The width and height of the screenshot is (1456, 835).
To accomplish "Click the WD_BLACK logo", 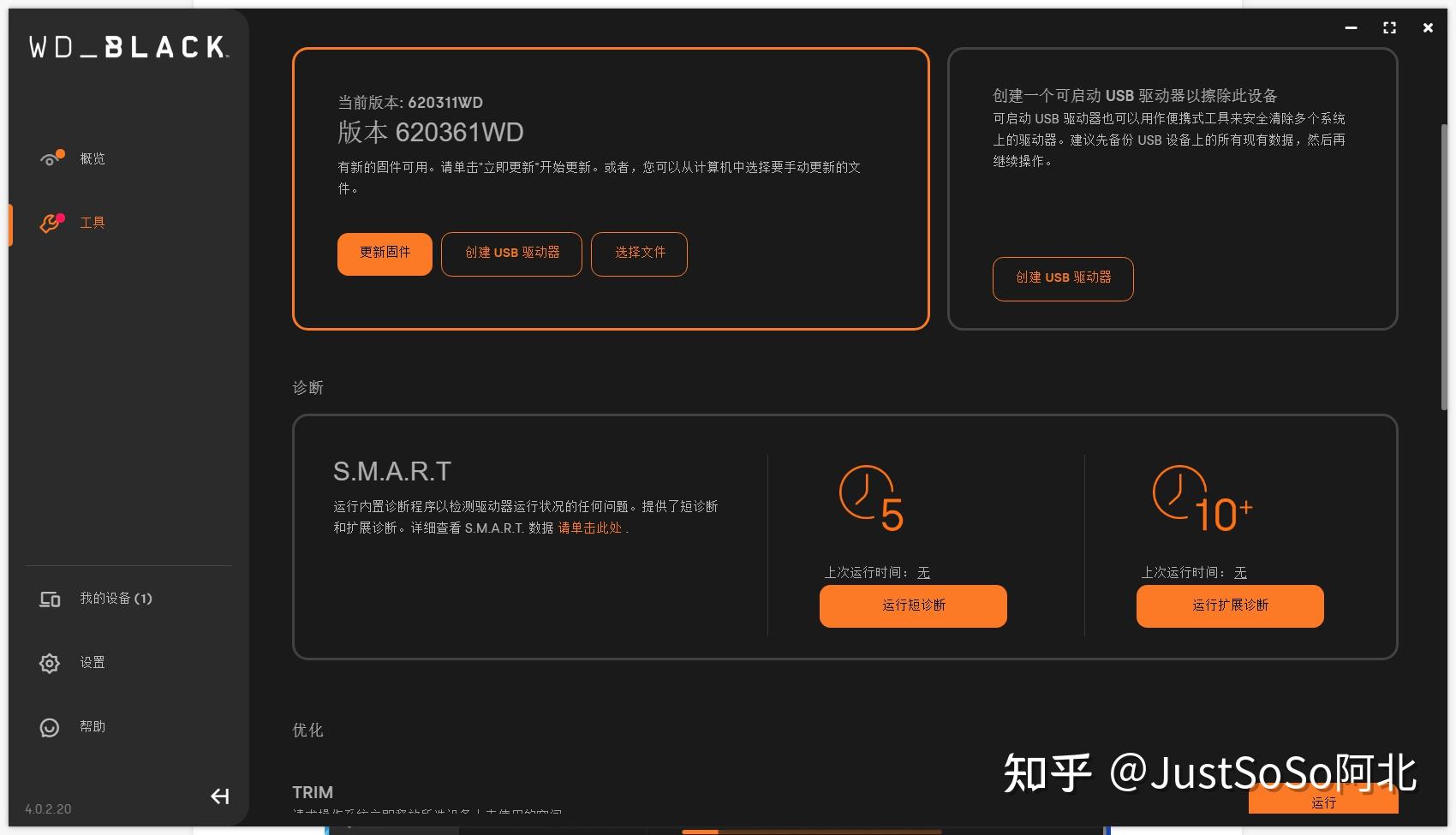I will pyautogui.click(x=128, y=46).
